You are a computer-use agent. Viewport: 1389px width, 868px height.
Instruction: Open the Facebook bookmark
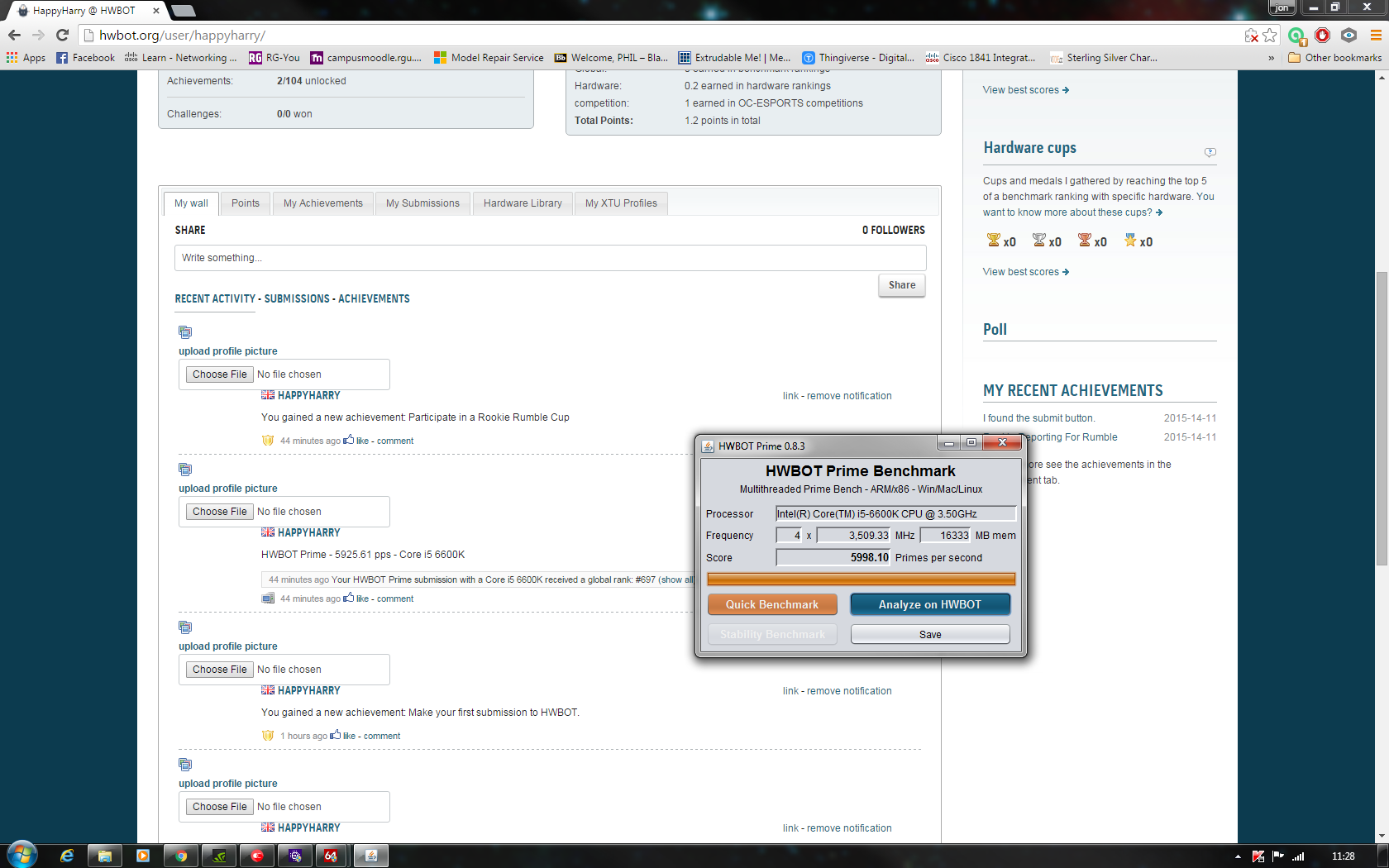pyautogui.click(x=85, y=58)
